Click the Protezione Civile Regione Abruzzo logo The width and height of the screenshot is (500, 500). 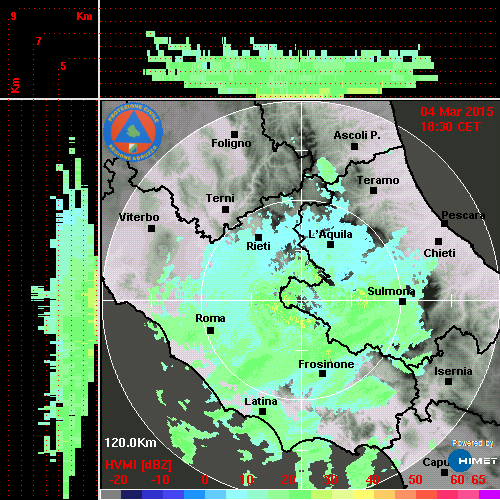click(133, 131)
